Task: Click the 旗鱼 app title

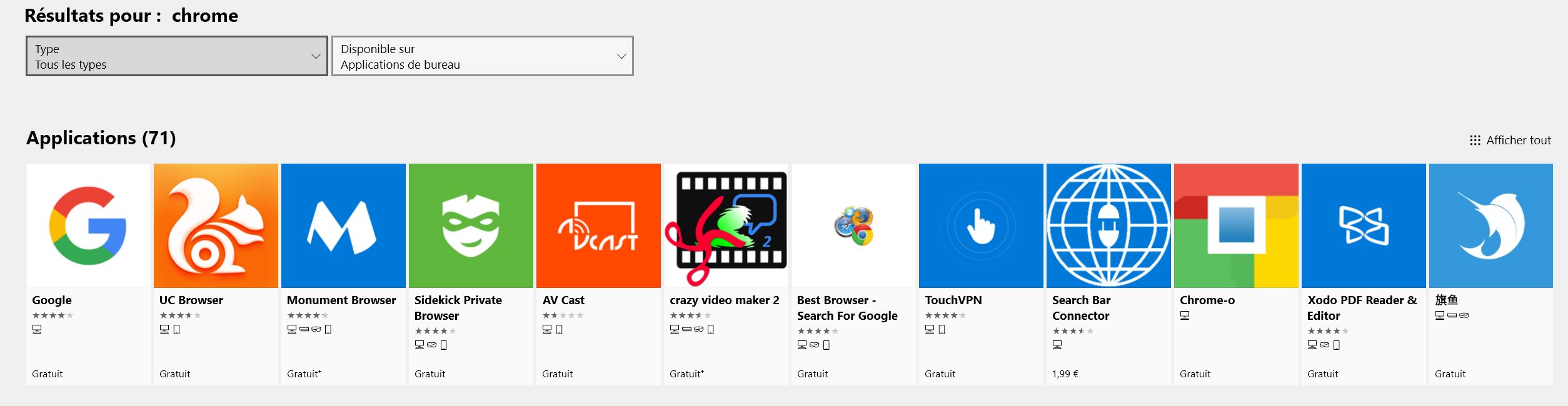Action: click(1446, 300)
